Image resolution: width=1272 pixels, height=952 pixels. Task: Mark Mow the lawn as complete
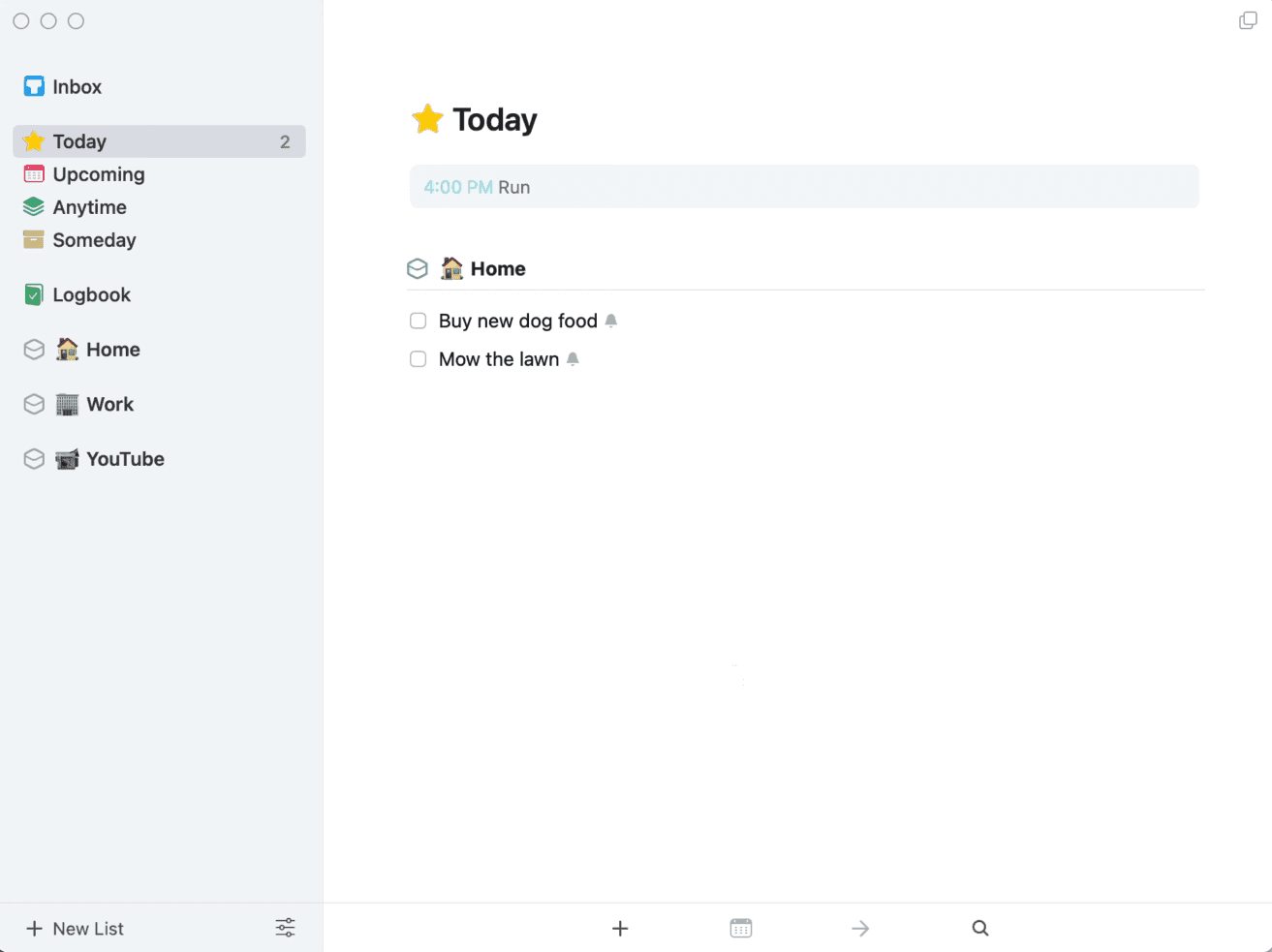419,359
